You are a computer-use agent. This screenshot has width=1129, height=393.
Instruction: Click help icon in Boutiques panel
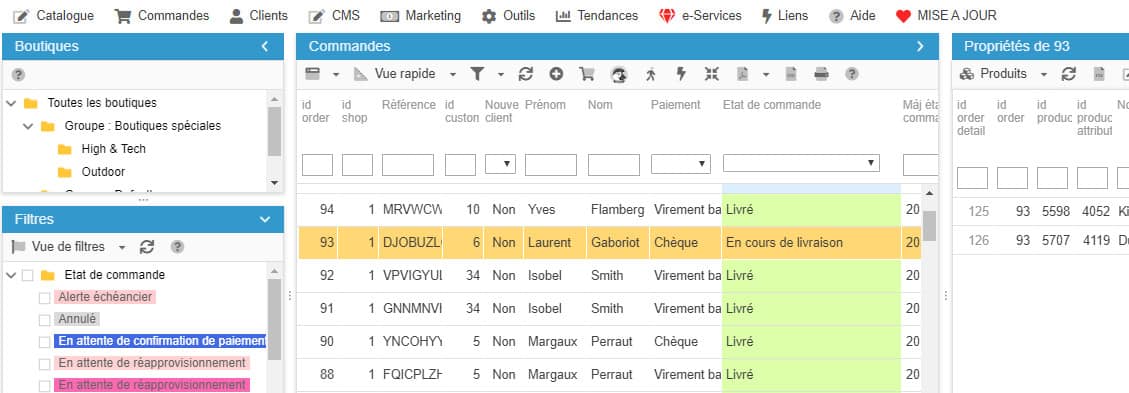pos(19,75)
